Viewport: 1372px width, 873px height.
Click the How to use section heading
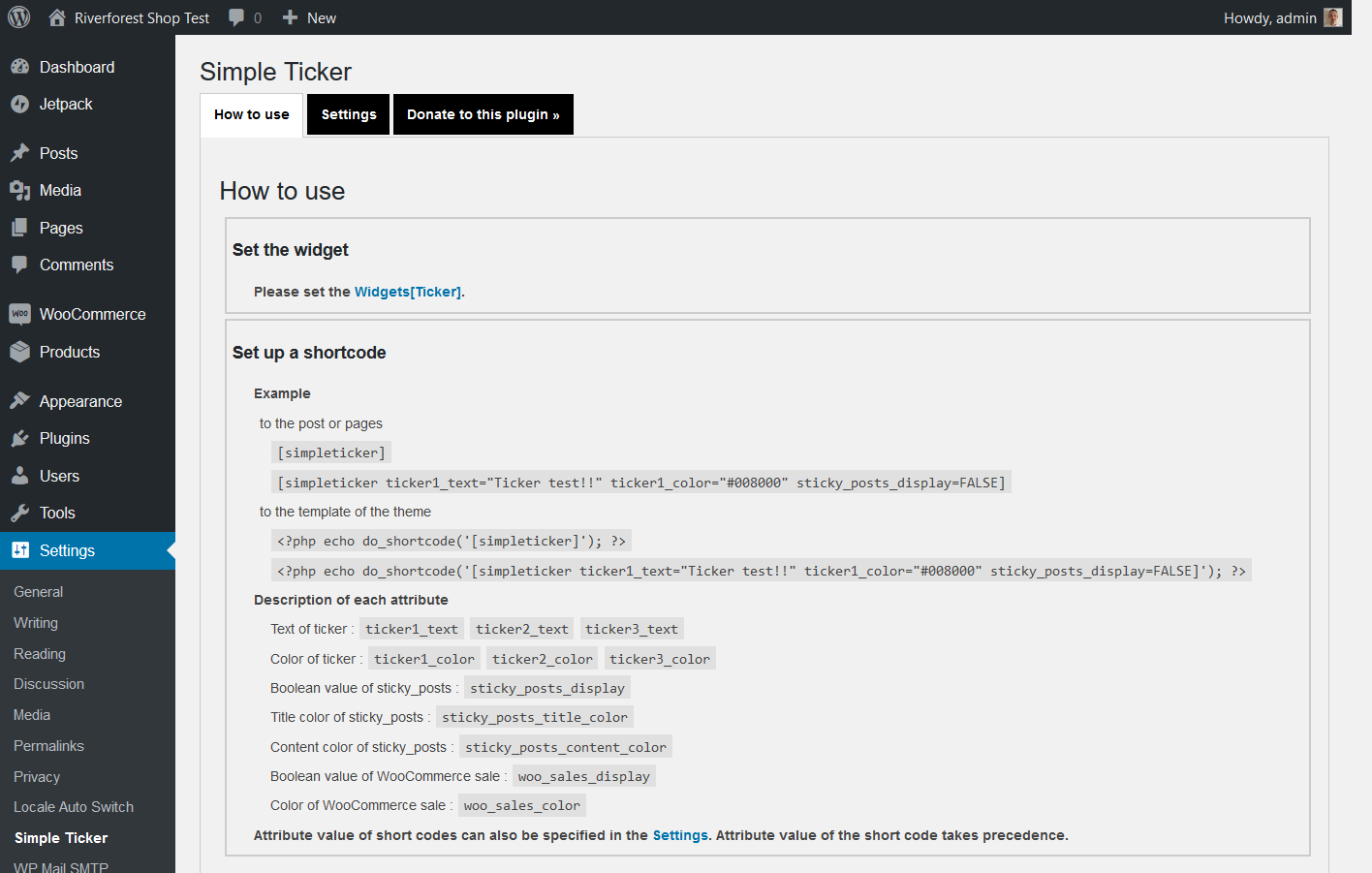tap(282, 191)
